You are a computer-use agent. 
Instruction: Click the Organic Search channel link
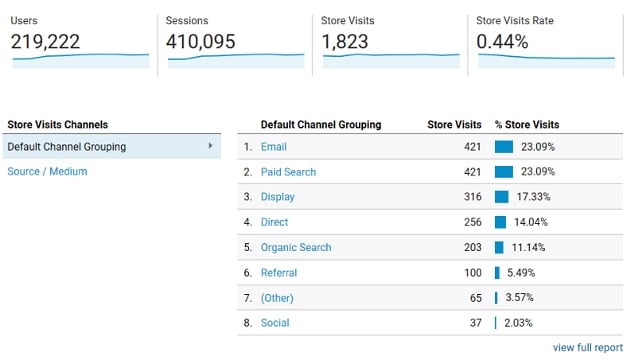coord(296,247)
